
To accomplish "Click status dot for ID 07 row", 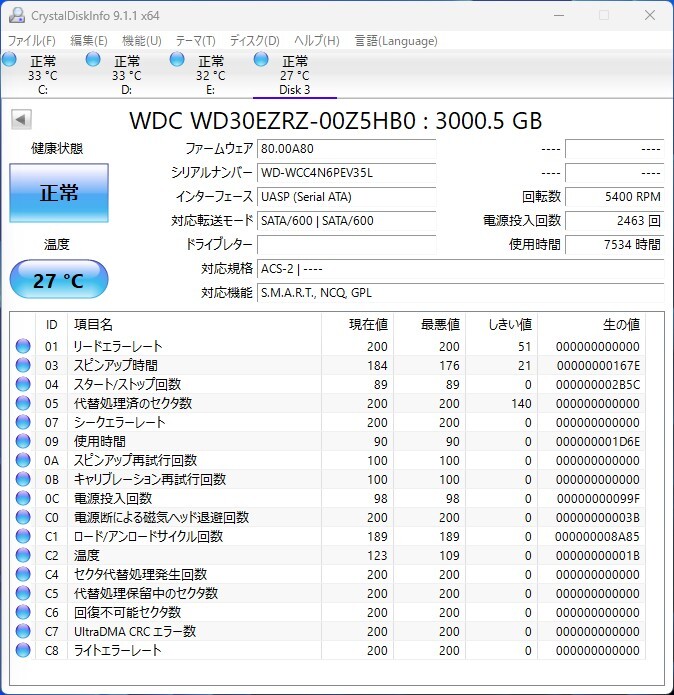I will tap(23, 422).
